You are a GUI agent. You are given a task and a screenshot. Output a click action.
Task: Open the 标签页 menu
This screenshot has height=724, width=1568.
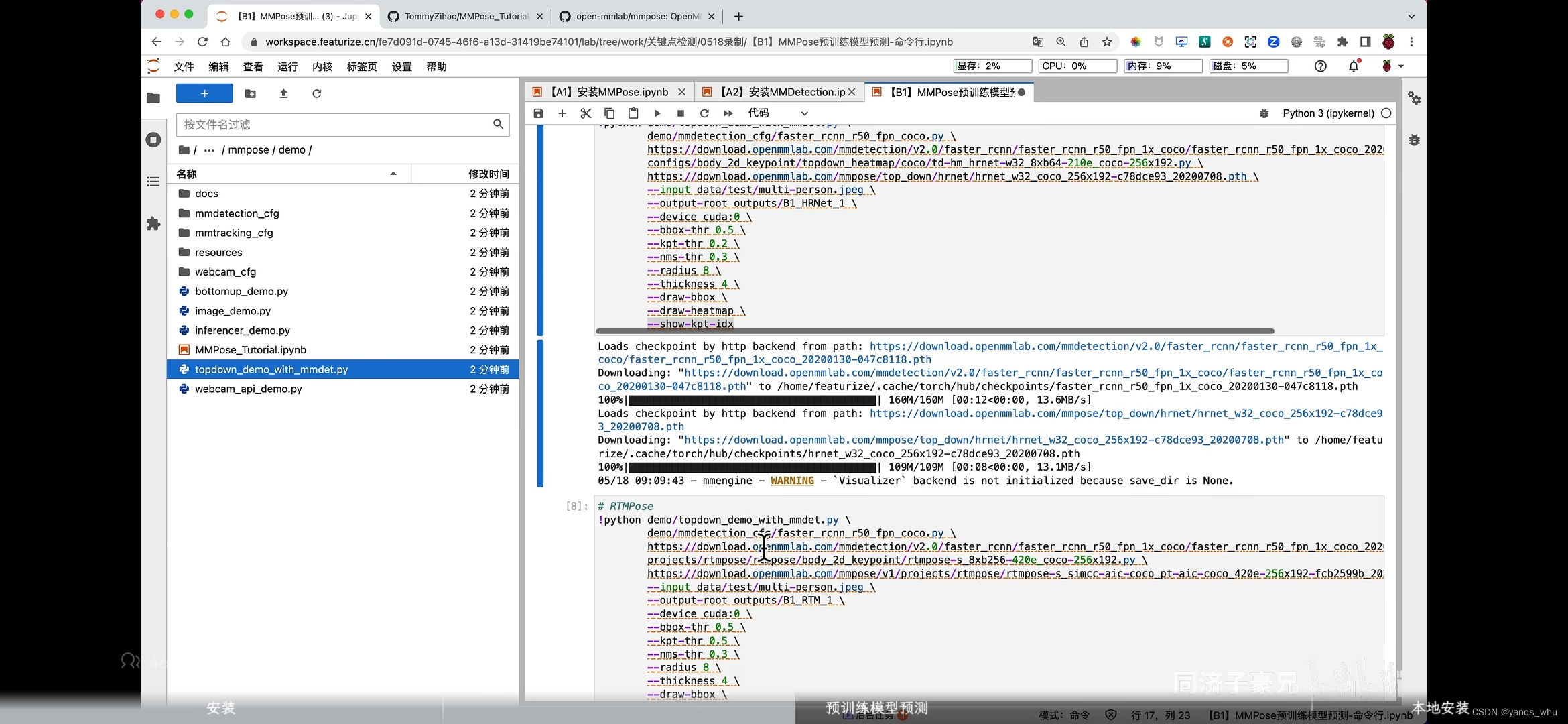pos(362,66)
